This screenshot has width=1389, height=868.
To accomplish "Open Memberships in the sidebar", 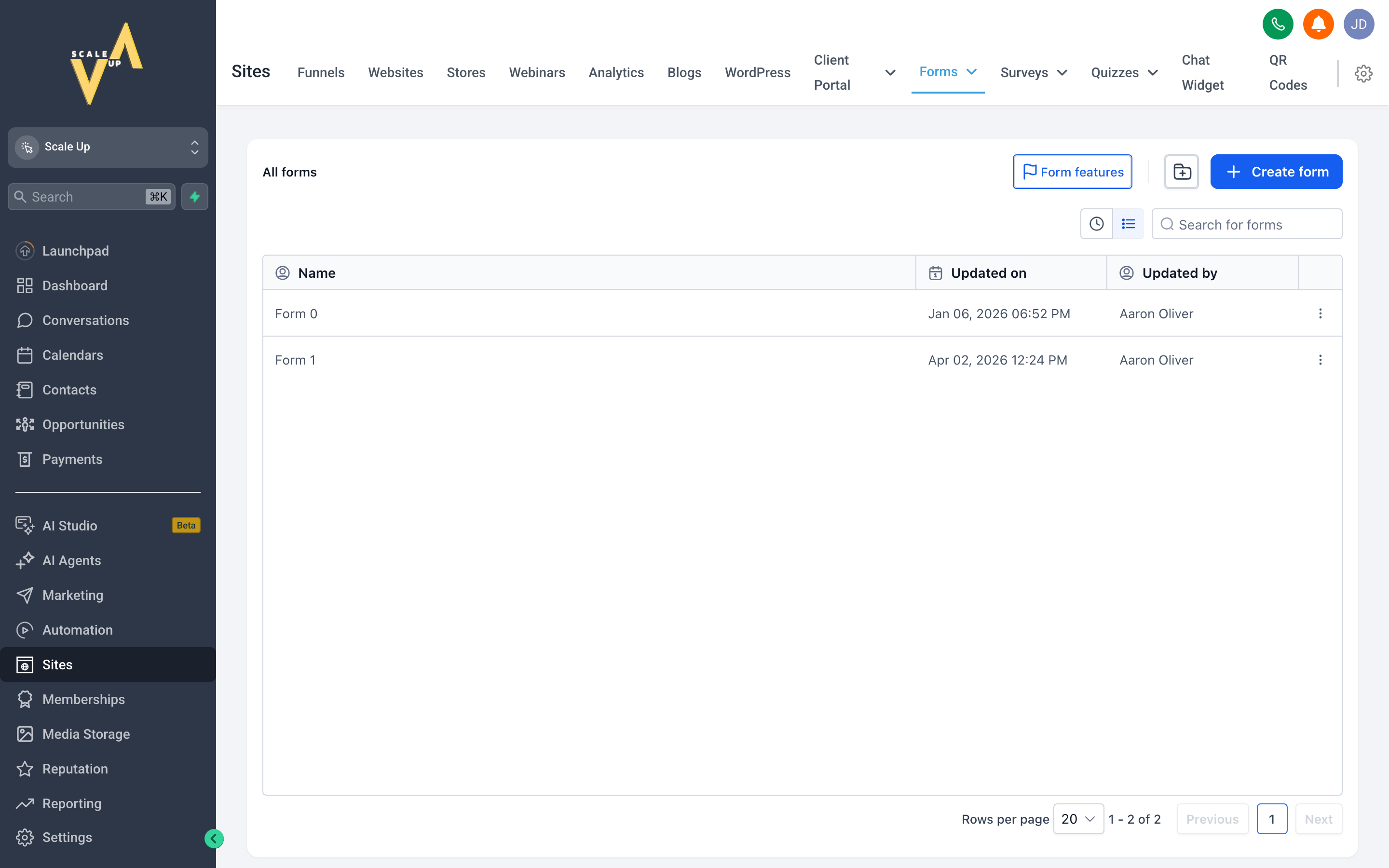I will 108,699.
